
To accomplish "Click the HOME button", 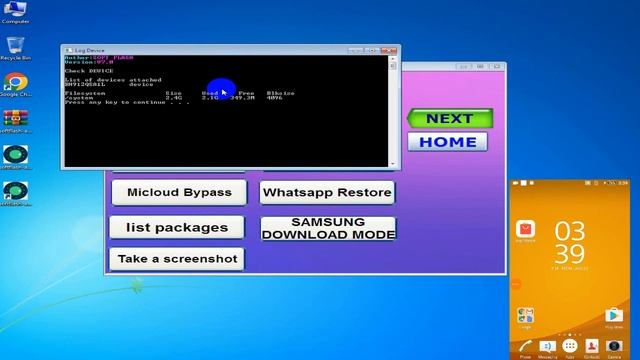I will [447, 142].
